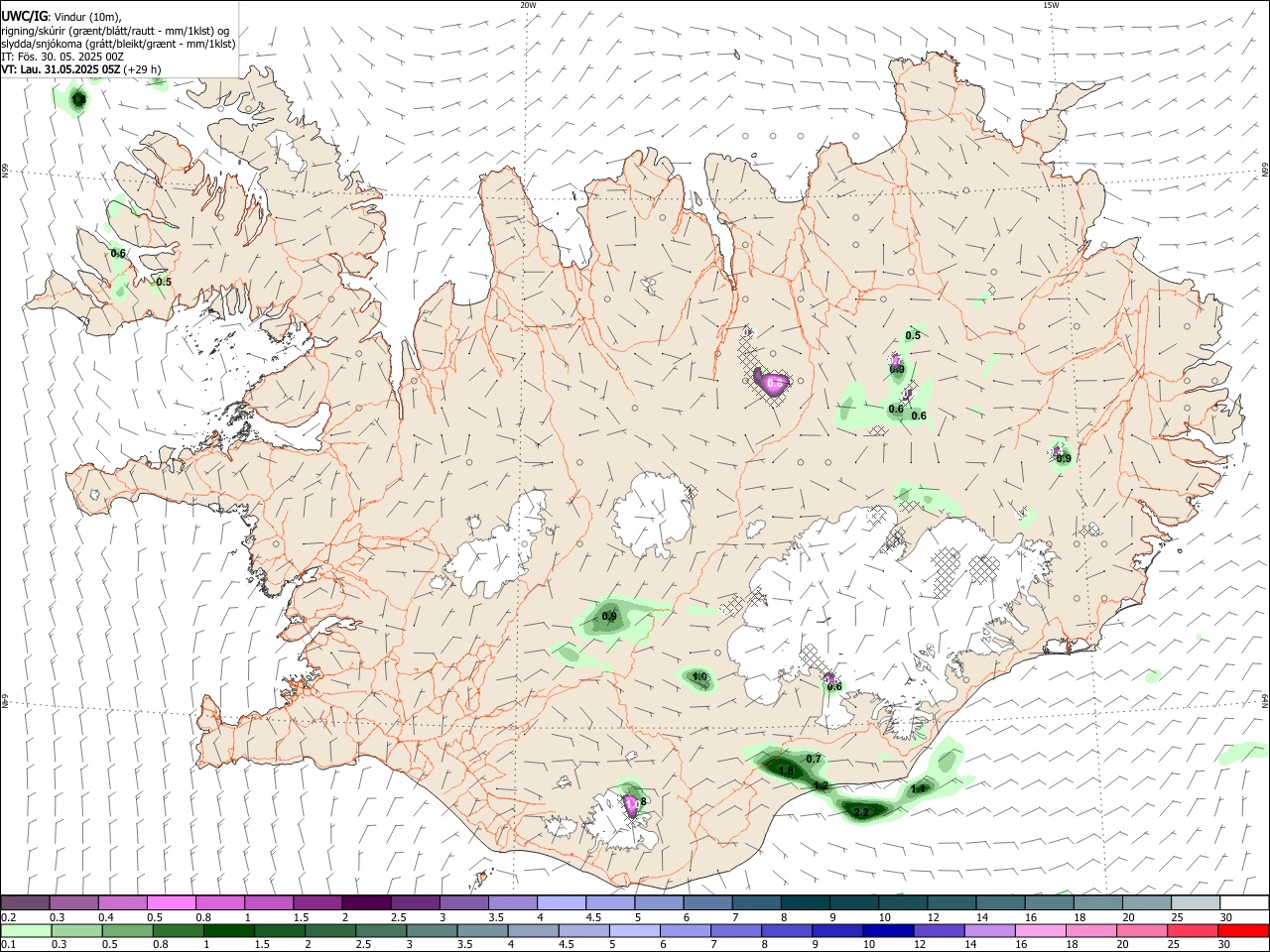Click the dark purple 2–2.5 snow legend swatch
Screen dimensions: 1270x952
coord(366,902)
